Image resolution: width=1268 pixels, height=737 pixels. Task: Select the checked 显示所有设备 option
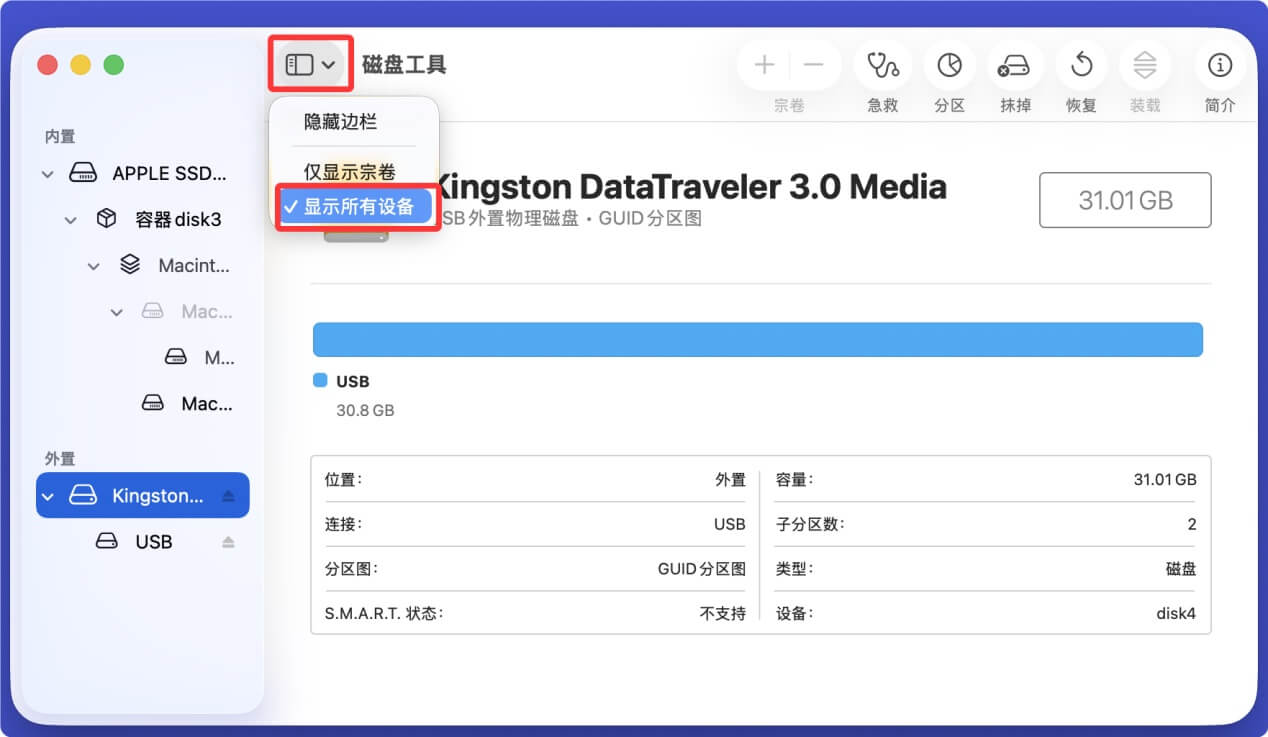pos(358,207)
